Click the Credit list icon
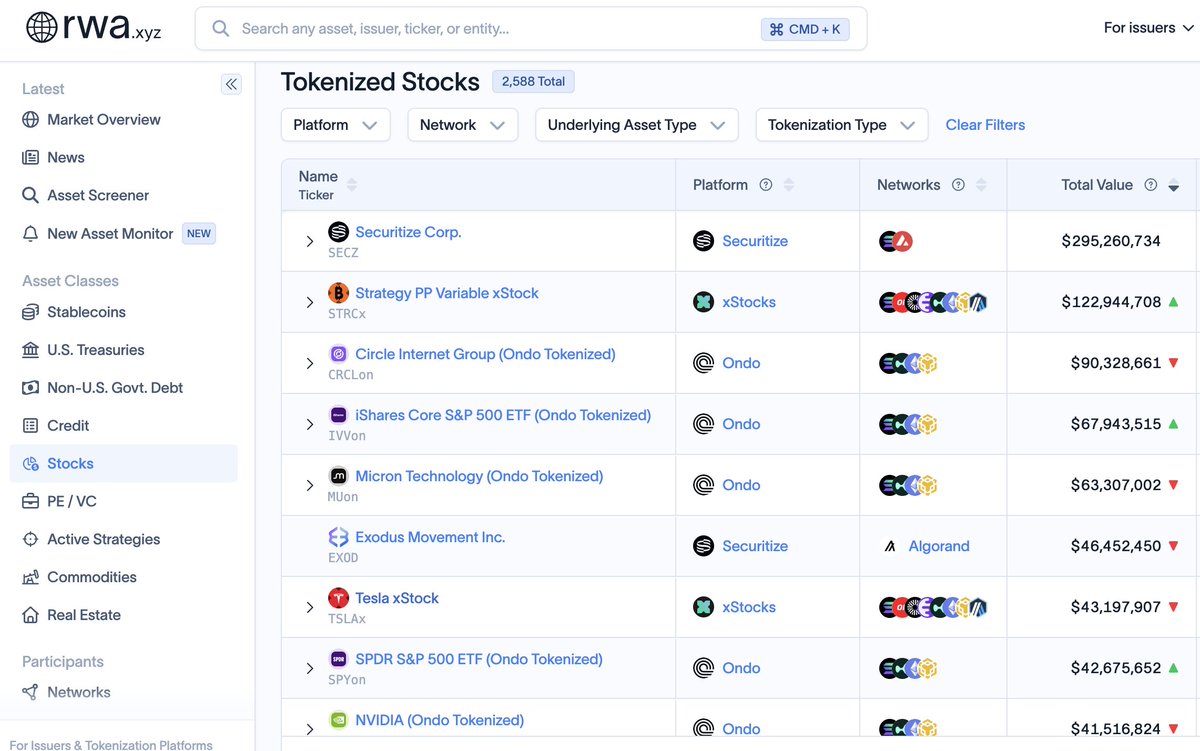 30,426
